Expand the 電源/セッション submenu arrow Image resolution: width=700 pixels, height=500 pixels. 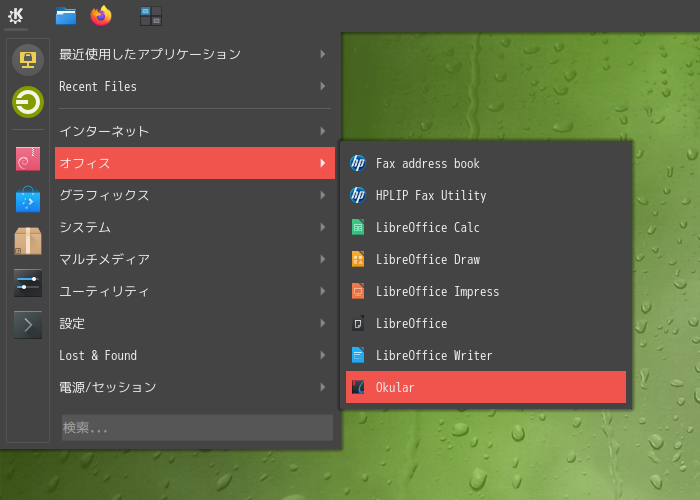click(x=322, y=387)
